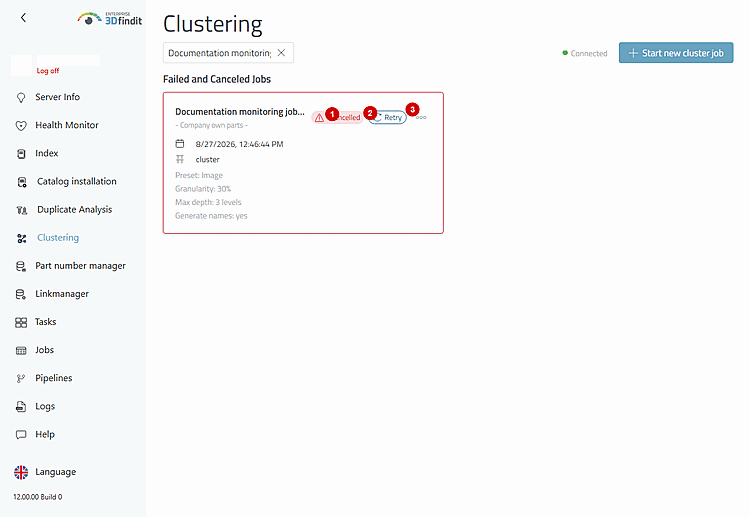Click the Log off link
The height and width of the screenshot is (517, 750).
(48, 71)
